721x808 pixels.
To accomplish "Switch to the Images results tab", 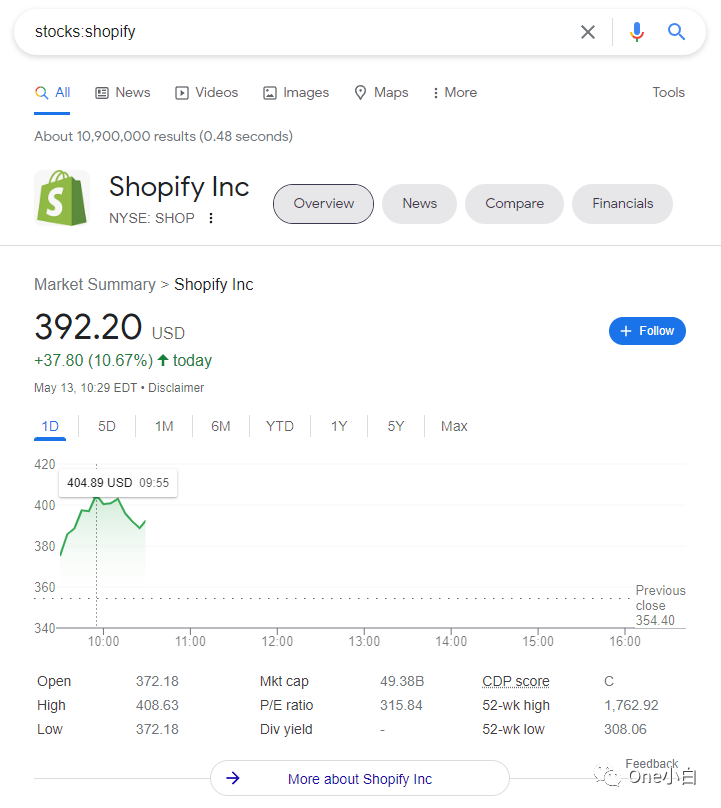I will pyautogui.click(x=296, y=93).
